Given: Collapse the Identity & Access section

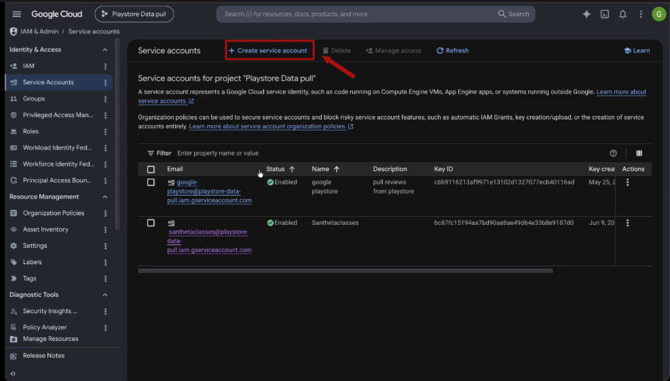Looking at the screenshot, I should 105,50.
